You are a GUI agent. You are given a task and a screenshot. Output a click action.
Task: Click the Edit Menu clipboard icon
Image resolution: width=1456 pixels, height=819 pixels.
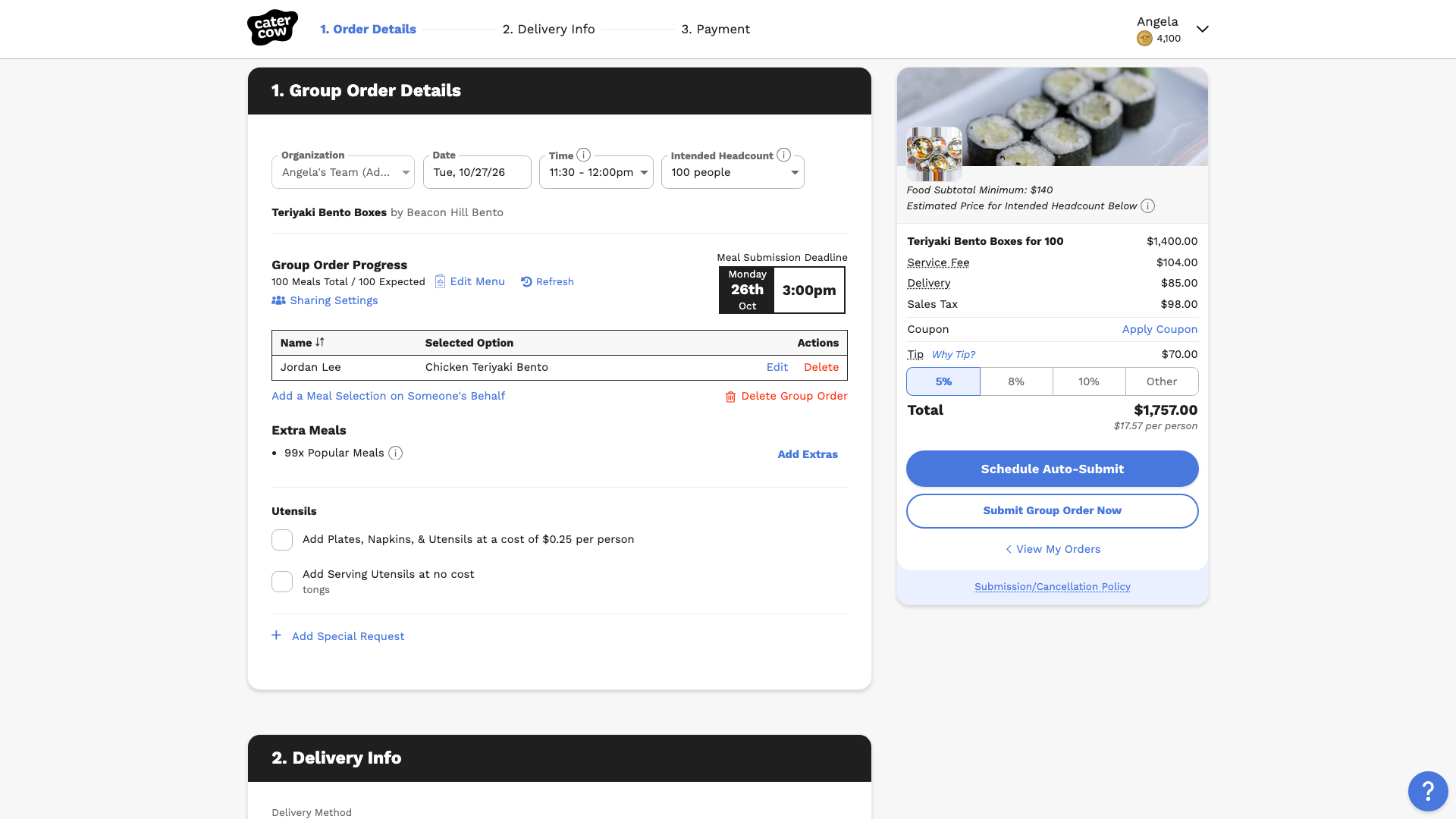tap(440, 281)
